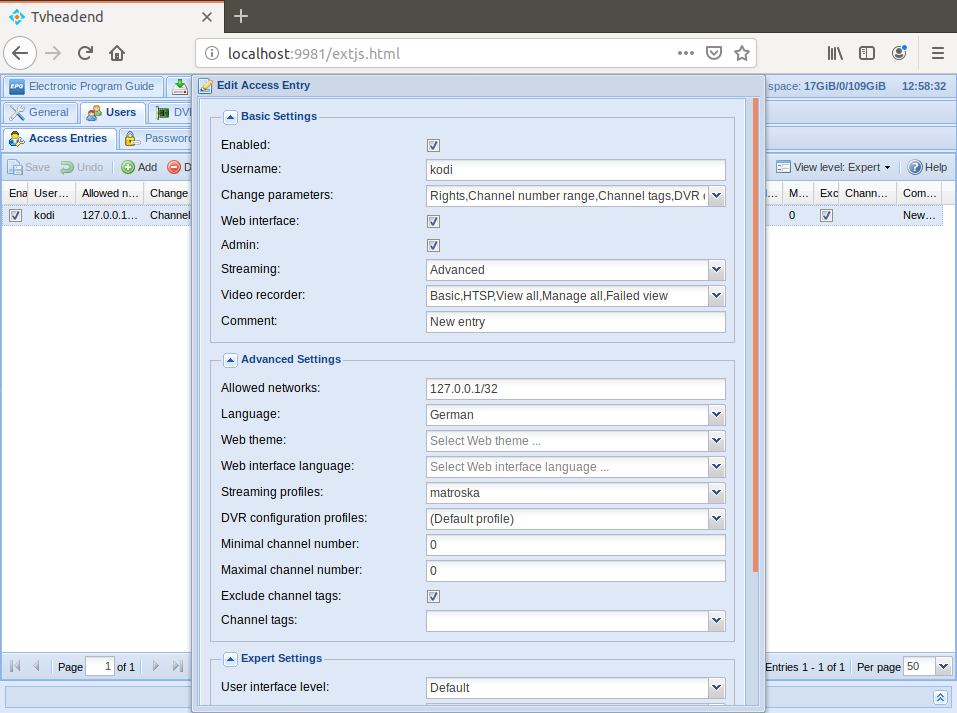This screenshot has width=957, height=713.
Task: Go to the last grid page
Action: click(x=178, y=666)
